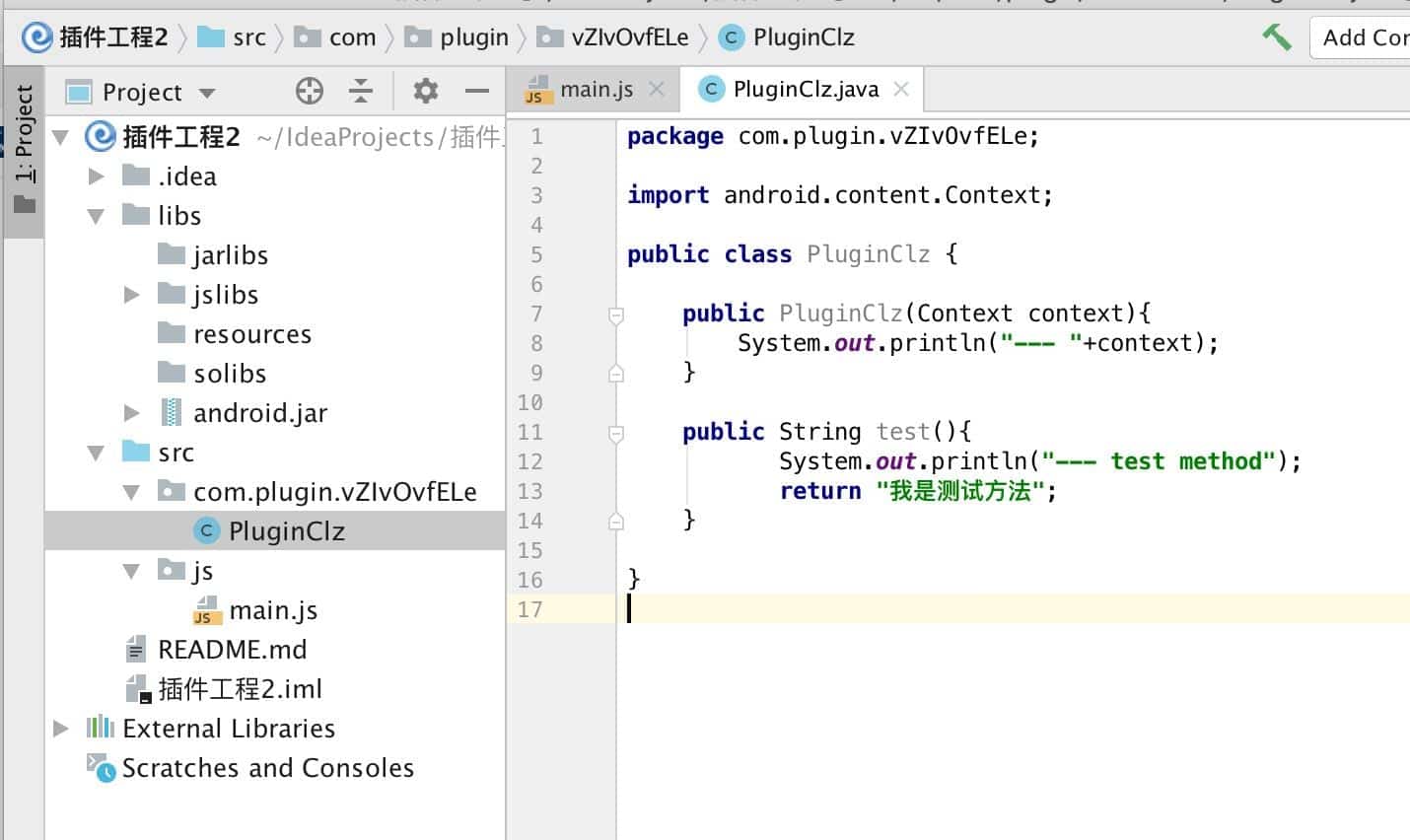Collapse the src folder arrow
The width and height of the screenshot is (1410, 840).
pyautogui.click(x=97, y=453)
